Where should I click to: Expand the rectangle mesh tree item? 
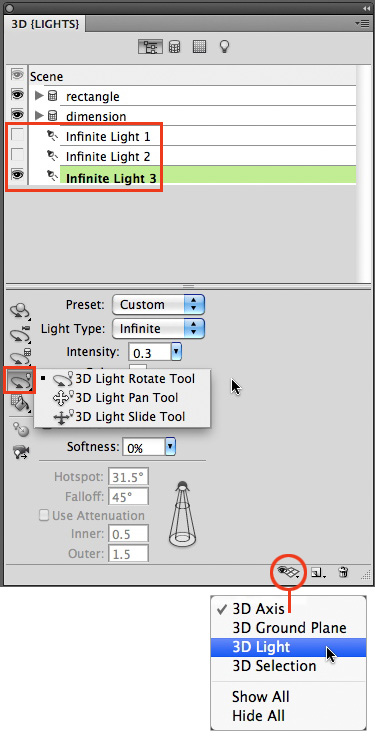point(39,96)
